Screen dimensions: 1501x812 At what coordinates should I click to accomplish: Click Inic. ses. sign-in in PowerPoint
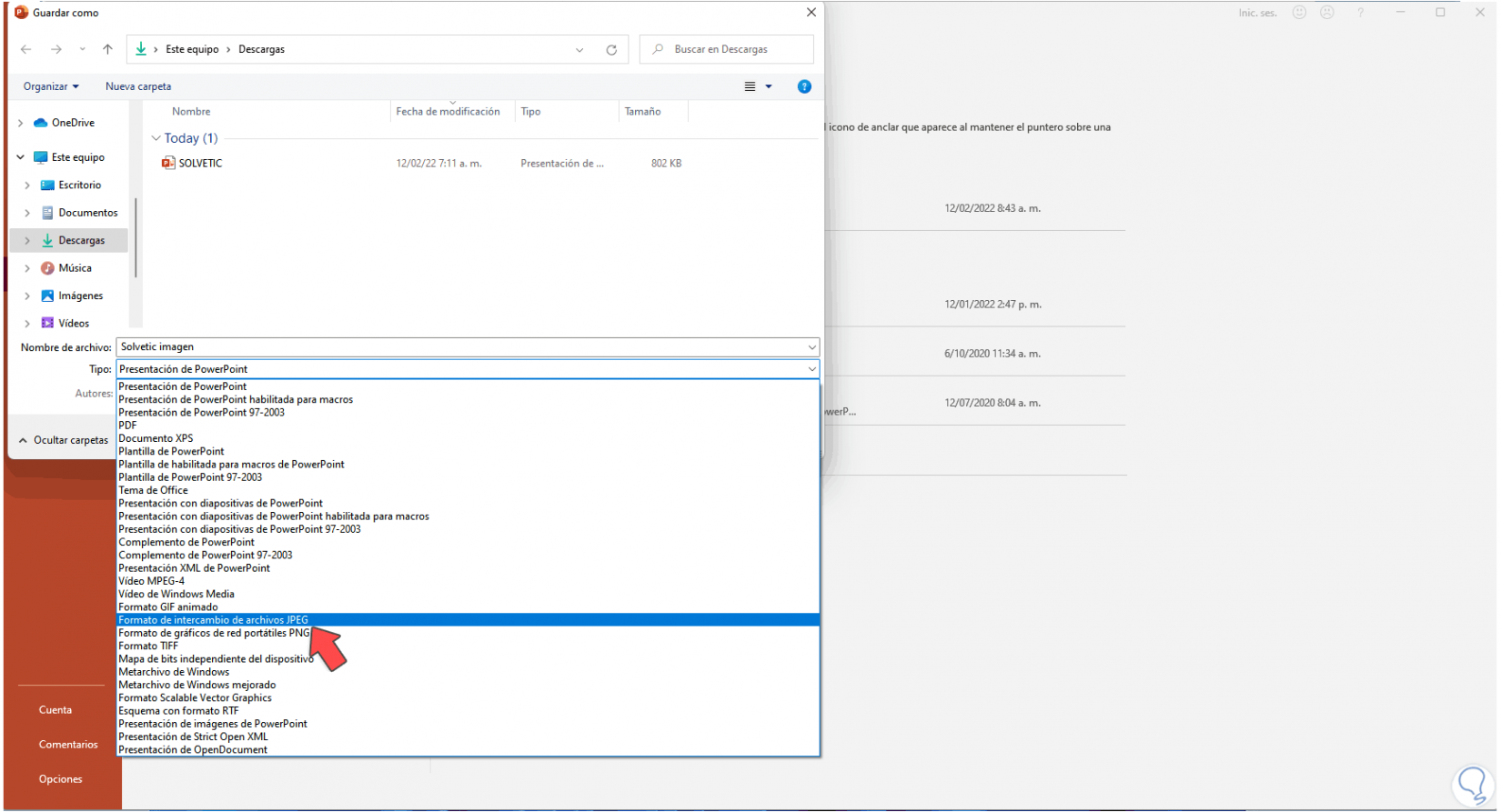pyautogui.click(x=1257, y=14)
